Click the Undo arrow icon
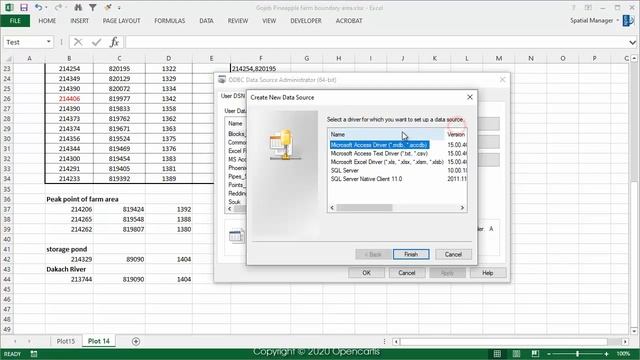The image size is (640, 360). coord(38,7)
